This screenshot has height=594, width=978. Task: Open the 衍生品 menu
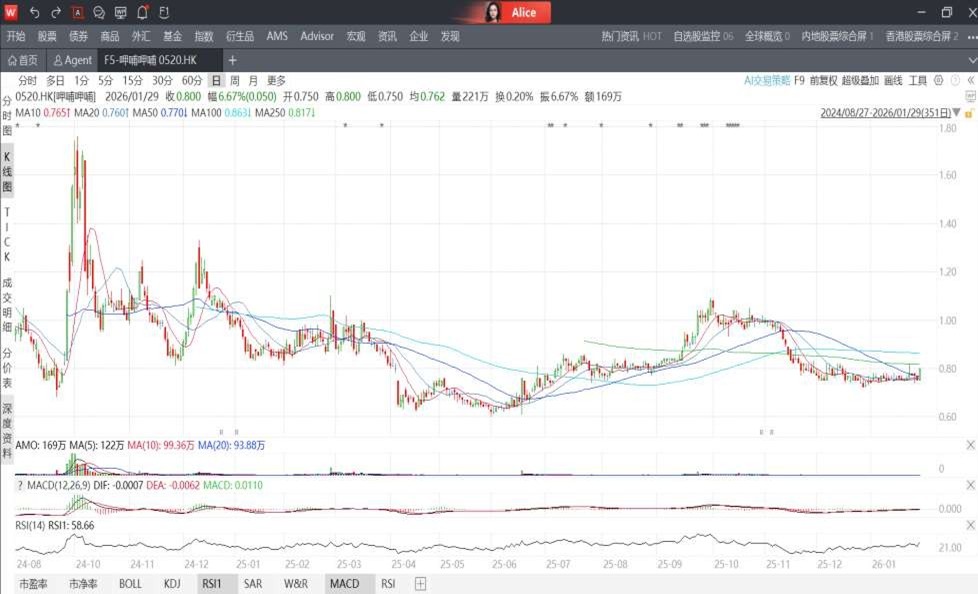pos(242,36)
